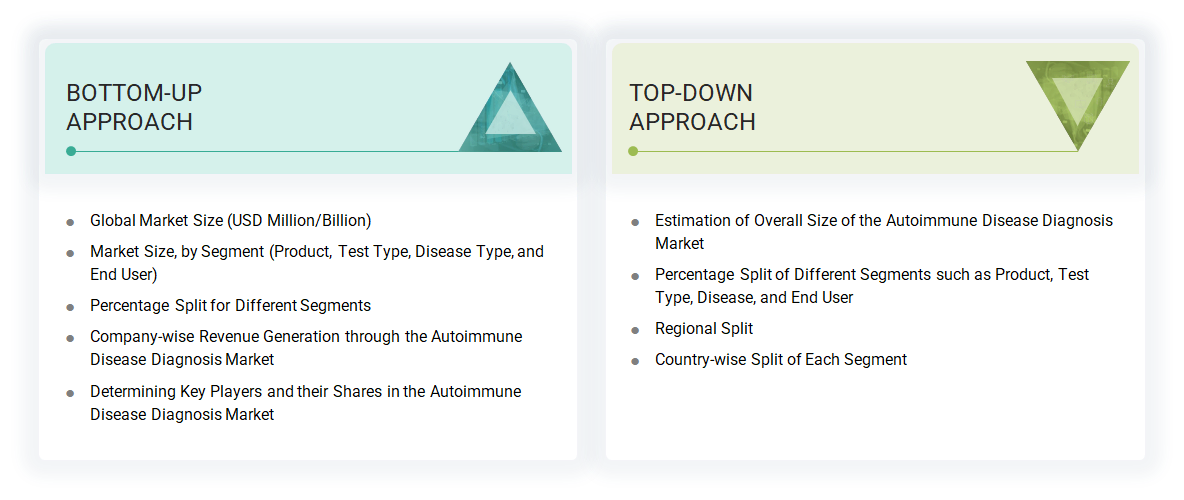Select the Bottom-Up Approach heading

pos(134,107)
